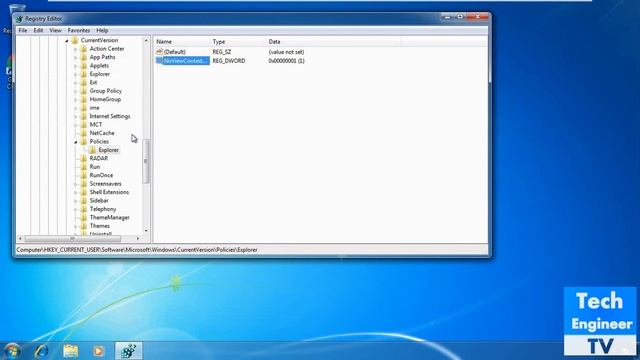Expand the Internet Settings key
This screenshot has width=640, height=360.
coord(76,116)
